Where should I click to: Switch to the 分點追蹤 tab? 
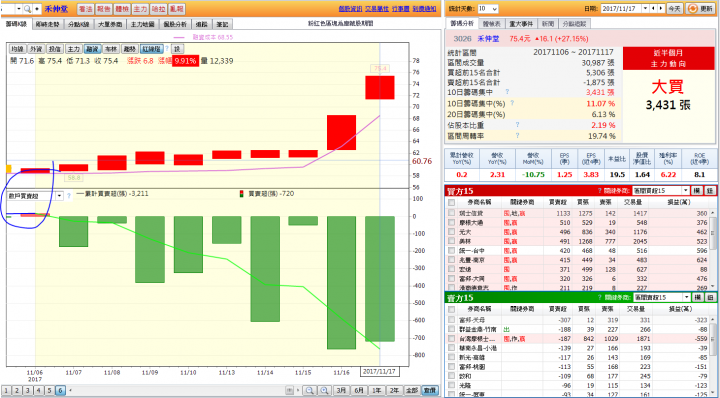(574, 24)
